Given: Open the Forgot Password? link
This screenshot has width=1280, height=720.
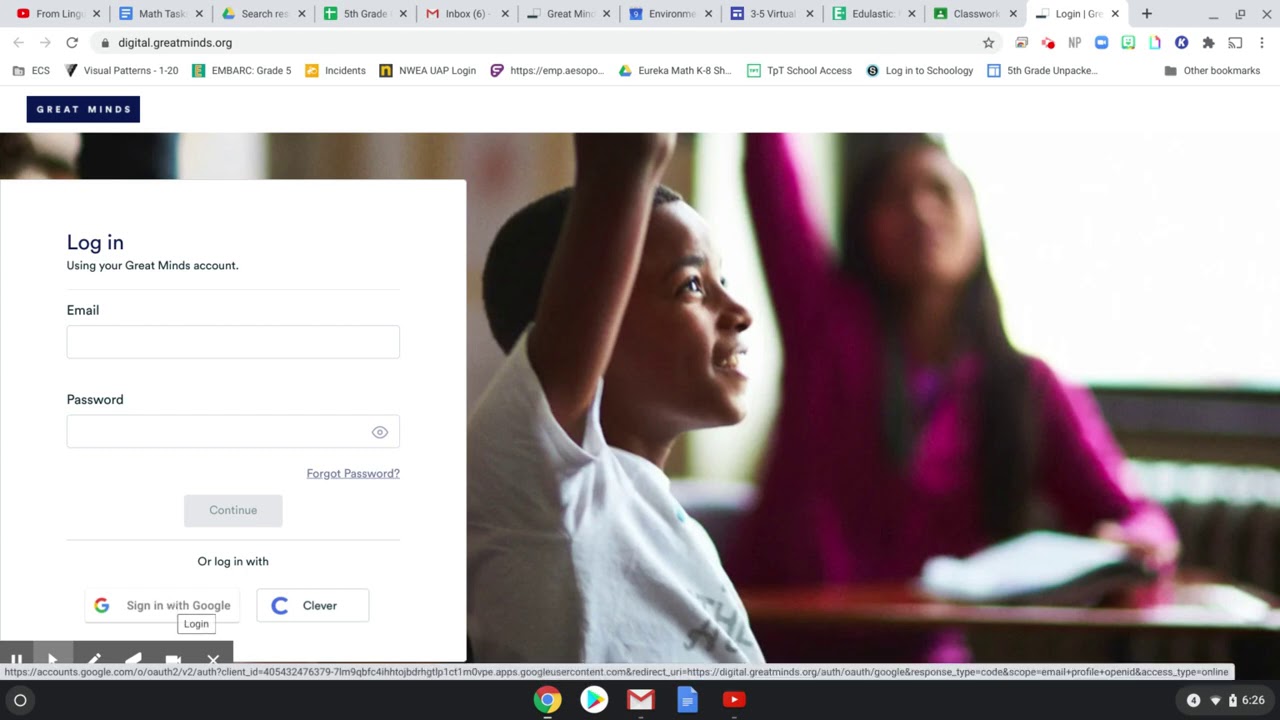Looking at the screenshot, I should click(353, 473).
